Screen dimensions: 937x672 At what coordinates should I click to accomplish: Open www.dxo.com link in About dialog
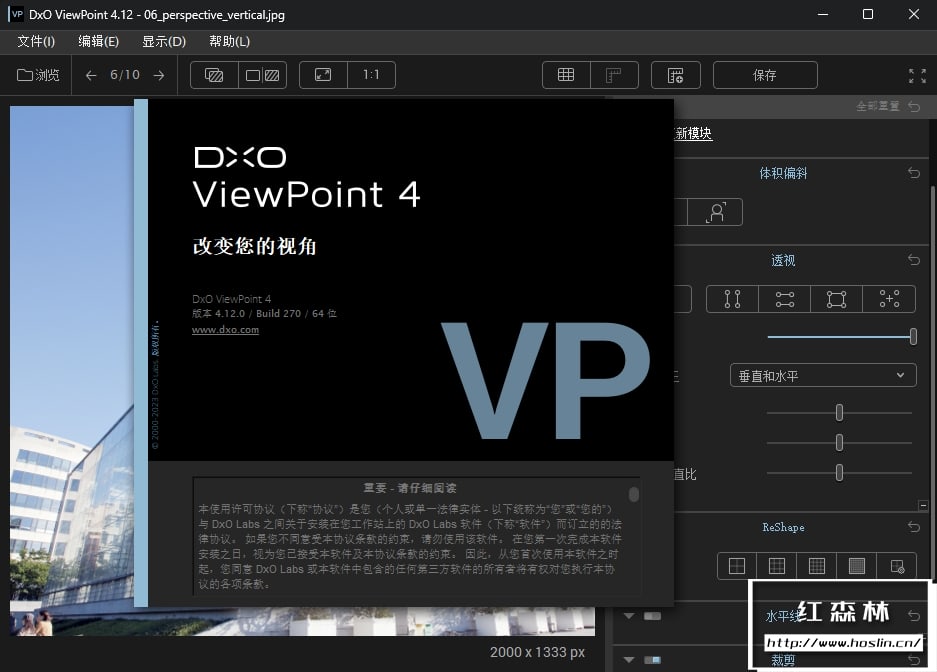[x=225, y=330]
